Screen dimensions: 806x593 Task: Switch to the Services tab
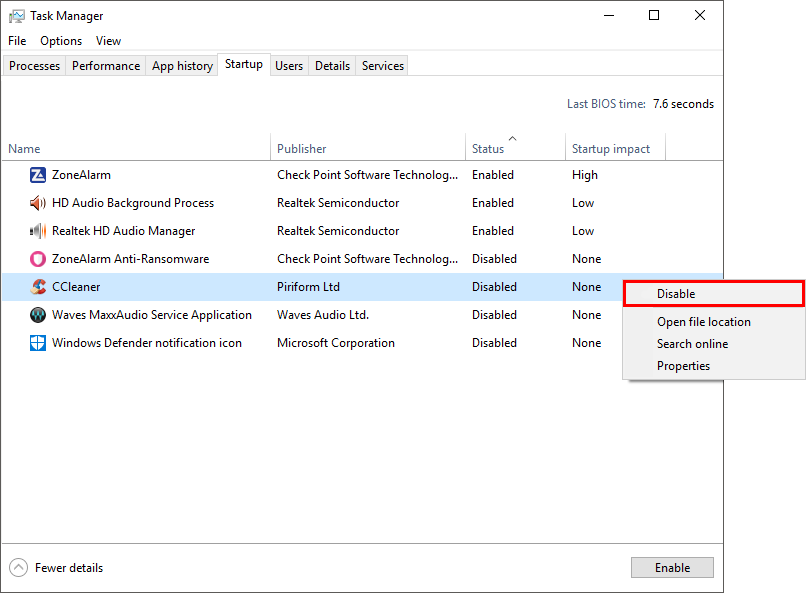pyautogui.click(x=382, y=66)
